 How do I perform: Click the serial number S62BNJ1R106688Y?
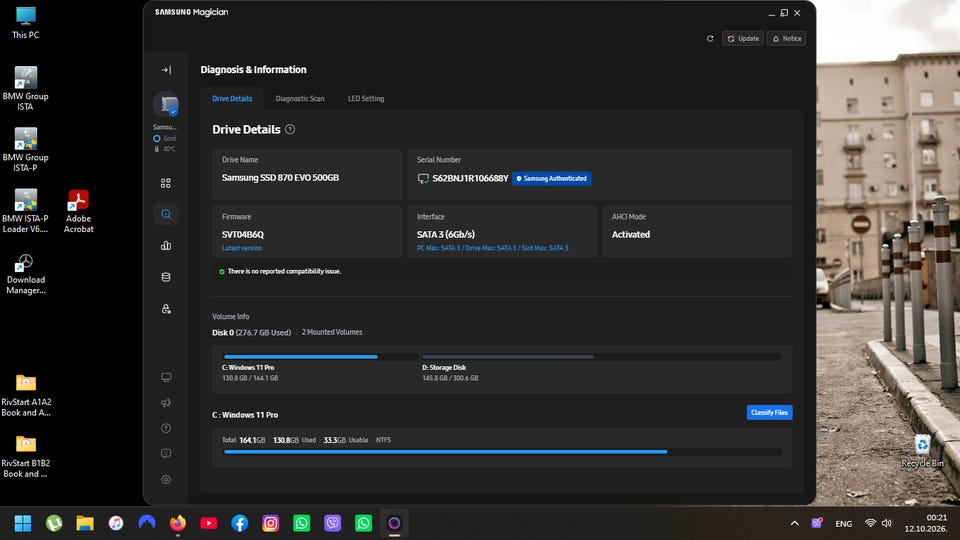[x=470, y=179]
